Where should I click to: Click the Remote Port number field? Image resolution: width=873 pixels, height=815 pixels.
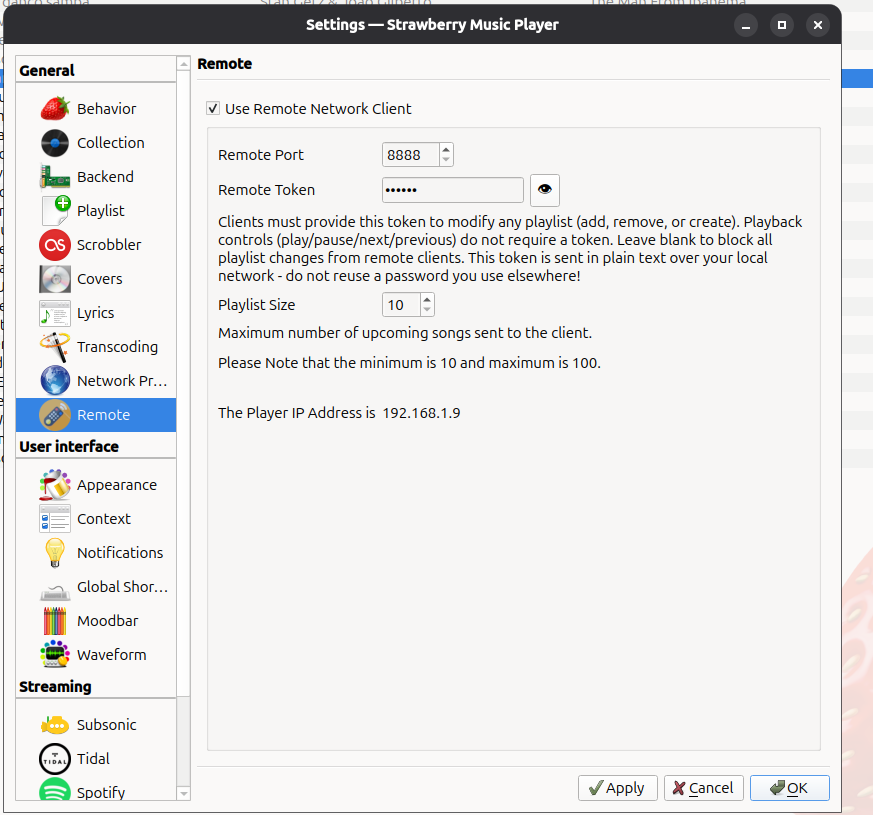coord(411,155)
